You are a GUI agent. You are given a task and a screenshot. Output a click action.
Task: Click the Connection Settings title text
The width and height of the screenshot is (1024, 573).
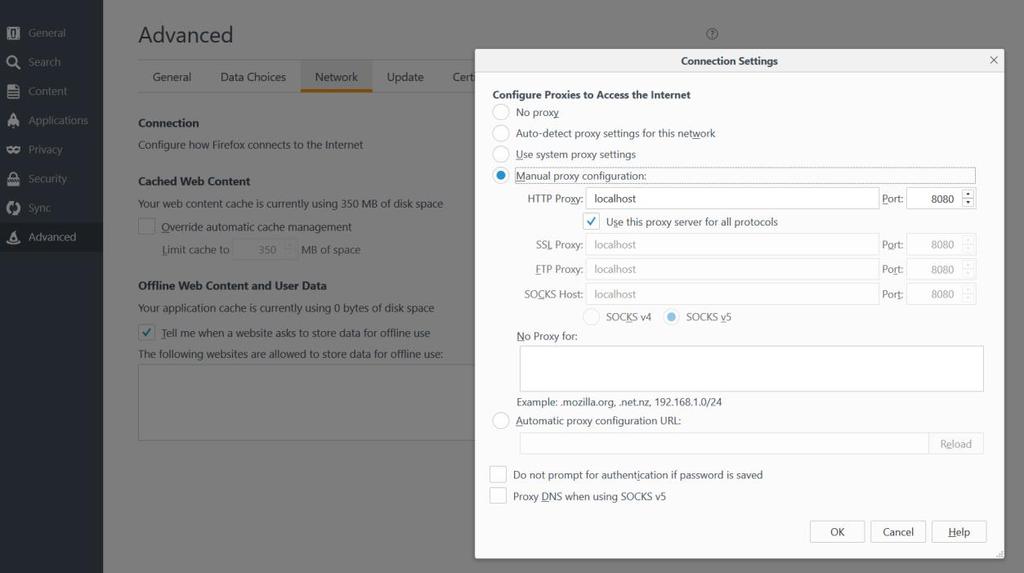click(729, 61)
